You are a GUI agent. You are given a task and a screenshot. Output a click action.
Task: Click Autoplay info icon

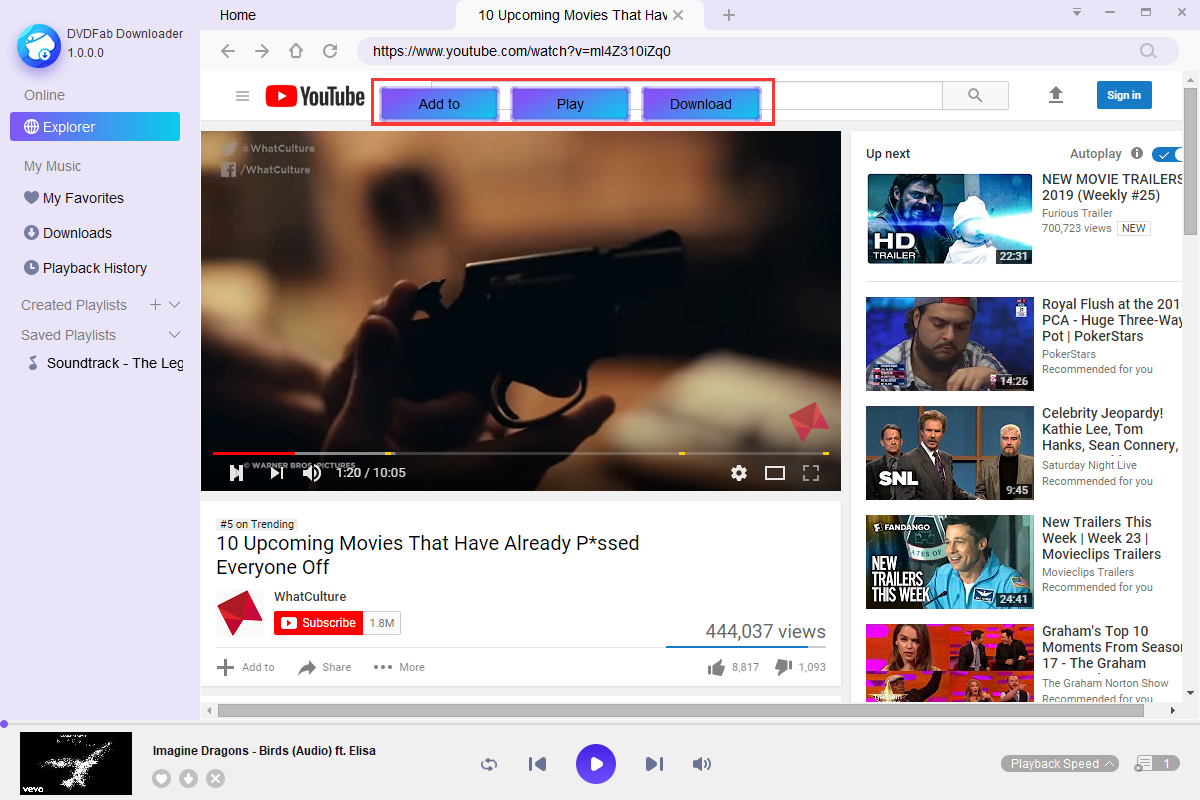(1137, 154)
